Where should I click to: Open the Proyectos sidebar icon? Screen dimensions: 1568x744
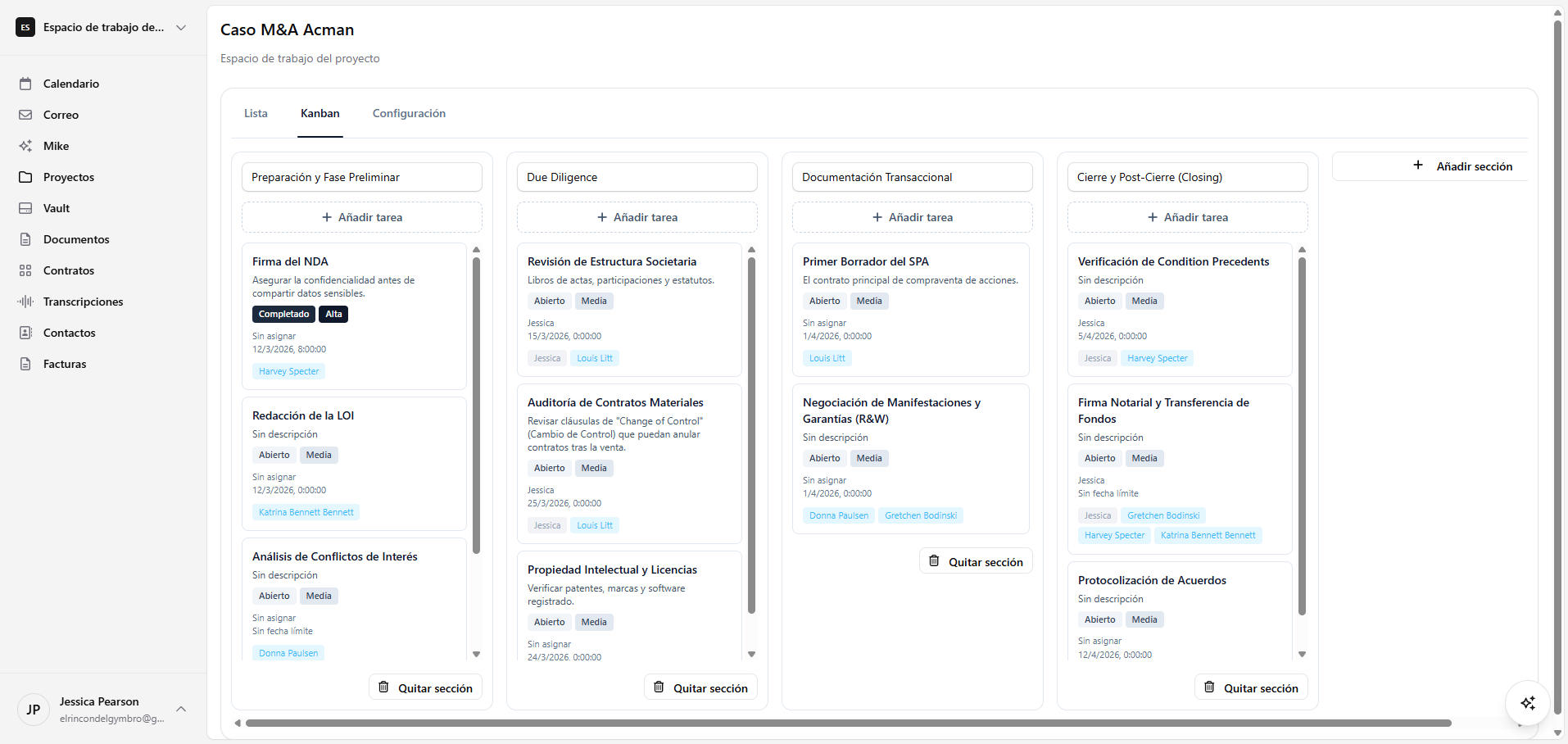pos(25,176)
